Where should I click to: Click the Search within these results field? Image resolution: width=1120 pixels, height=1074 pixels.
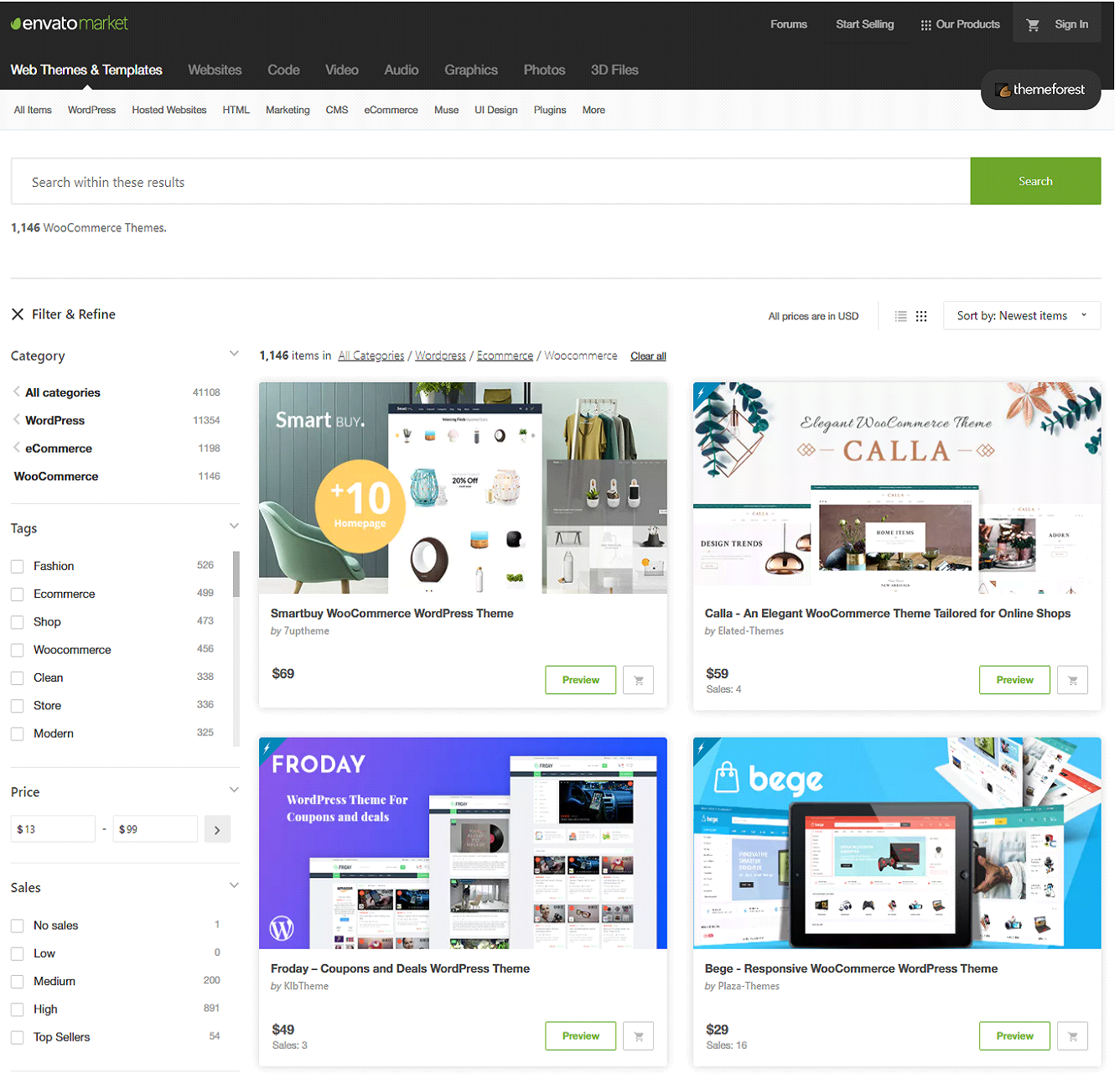click(x=492, y=182)
